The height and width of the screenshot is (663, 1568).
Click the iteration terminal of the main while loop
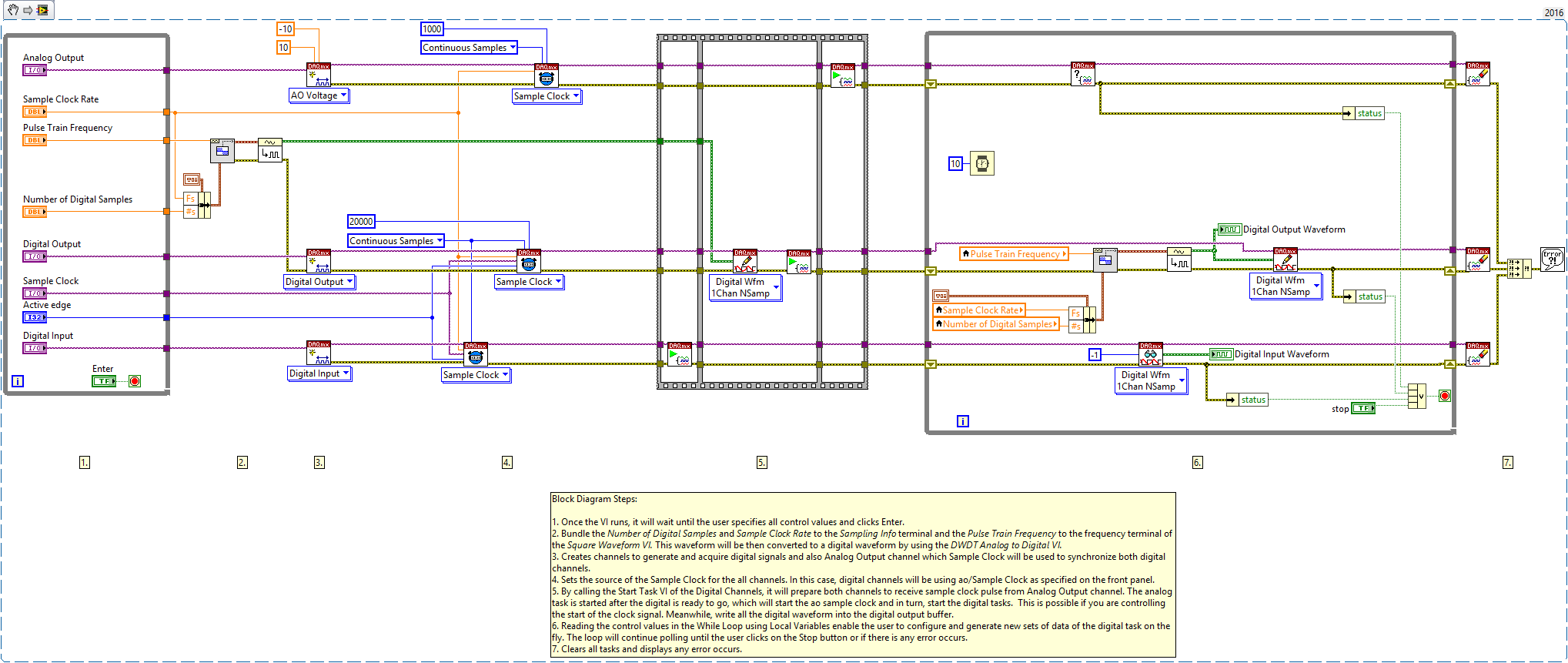pos(963,421)
